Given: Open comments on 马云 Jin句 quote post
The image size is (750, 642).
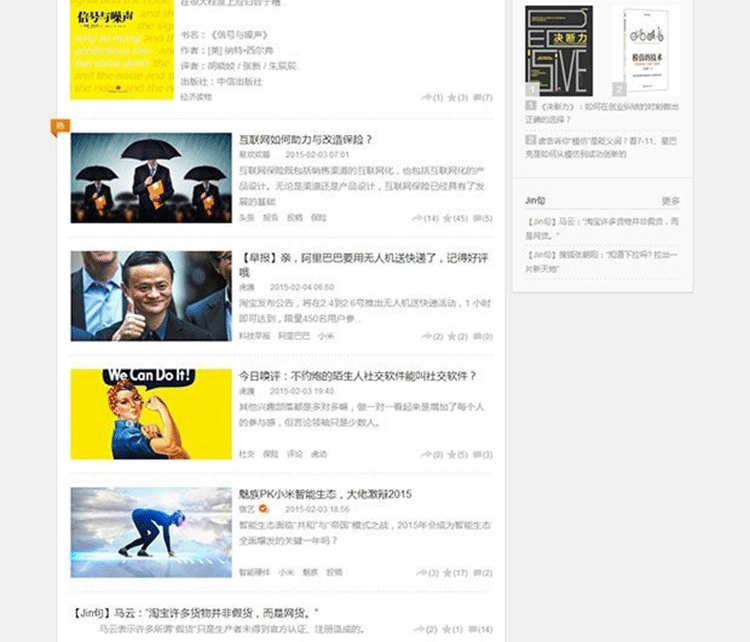Looking at the screenshot, I should pos(480,629).
